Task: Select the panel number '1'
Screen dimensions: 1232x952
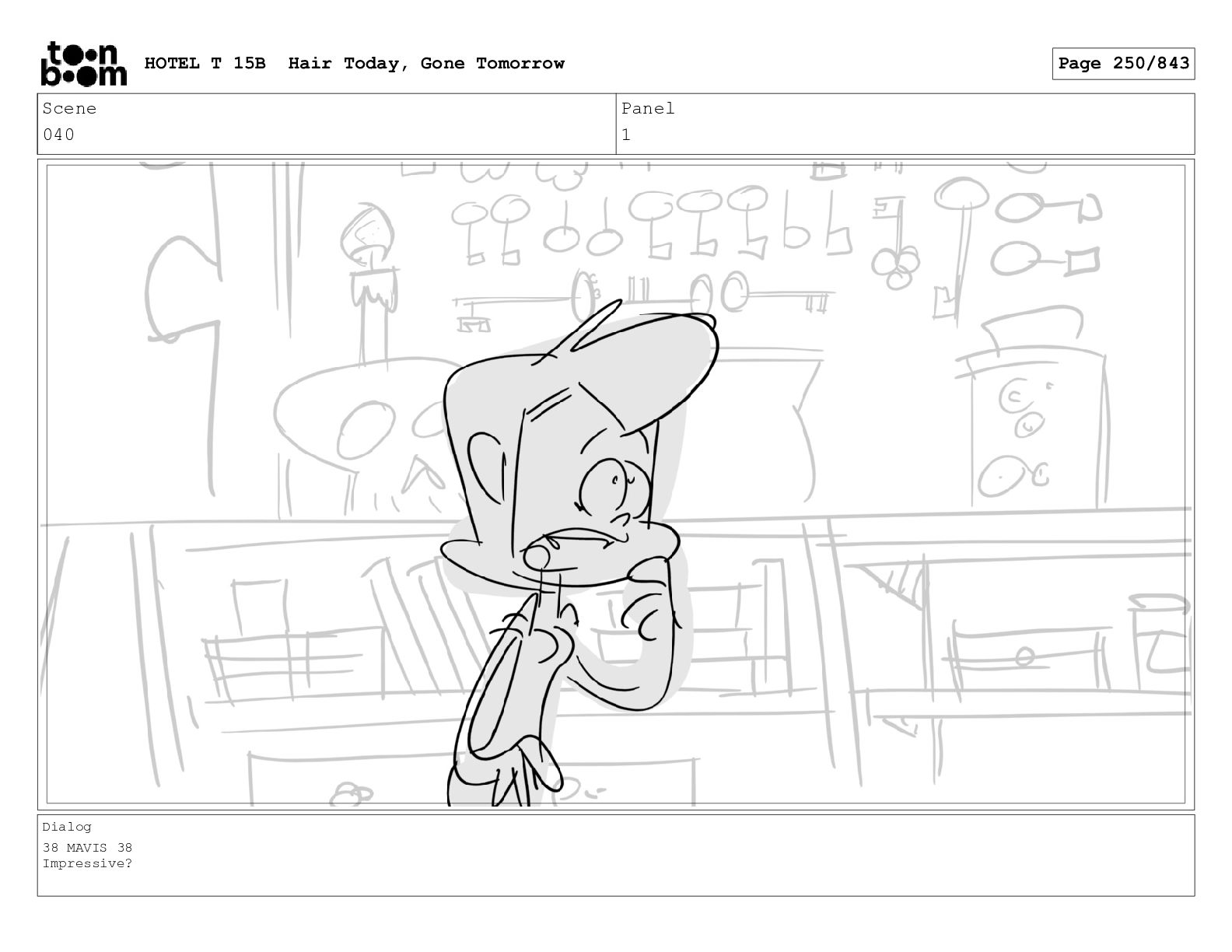Action: coord(626,135)
